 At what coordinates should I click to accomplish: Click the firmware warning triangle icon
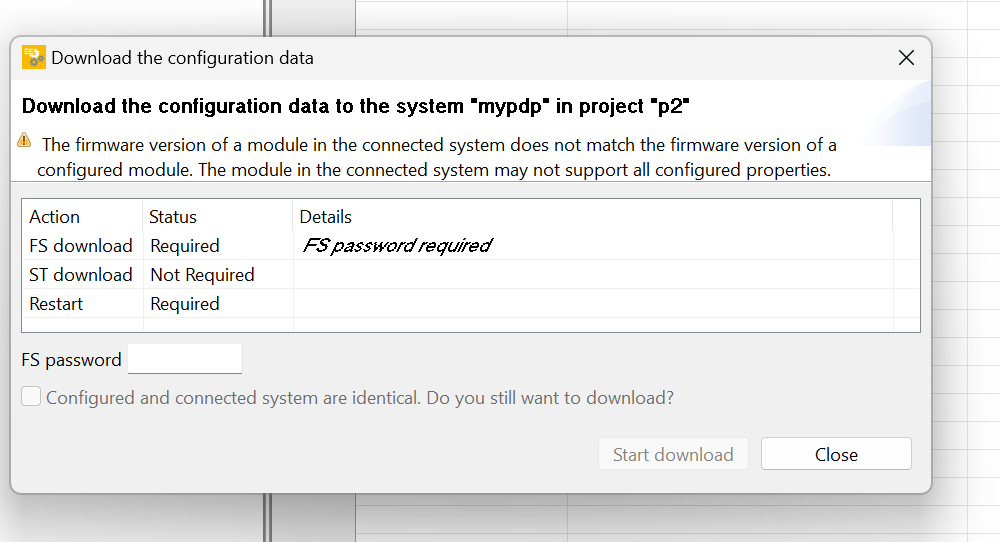pos(24,140)
